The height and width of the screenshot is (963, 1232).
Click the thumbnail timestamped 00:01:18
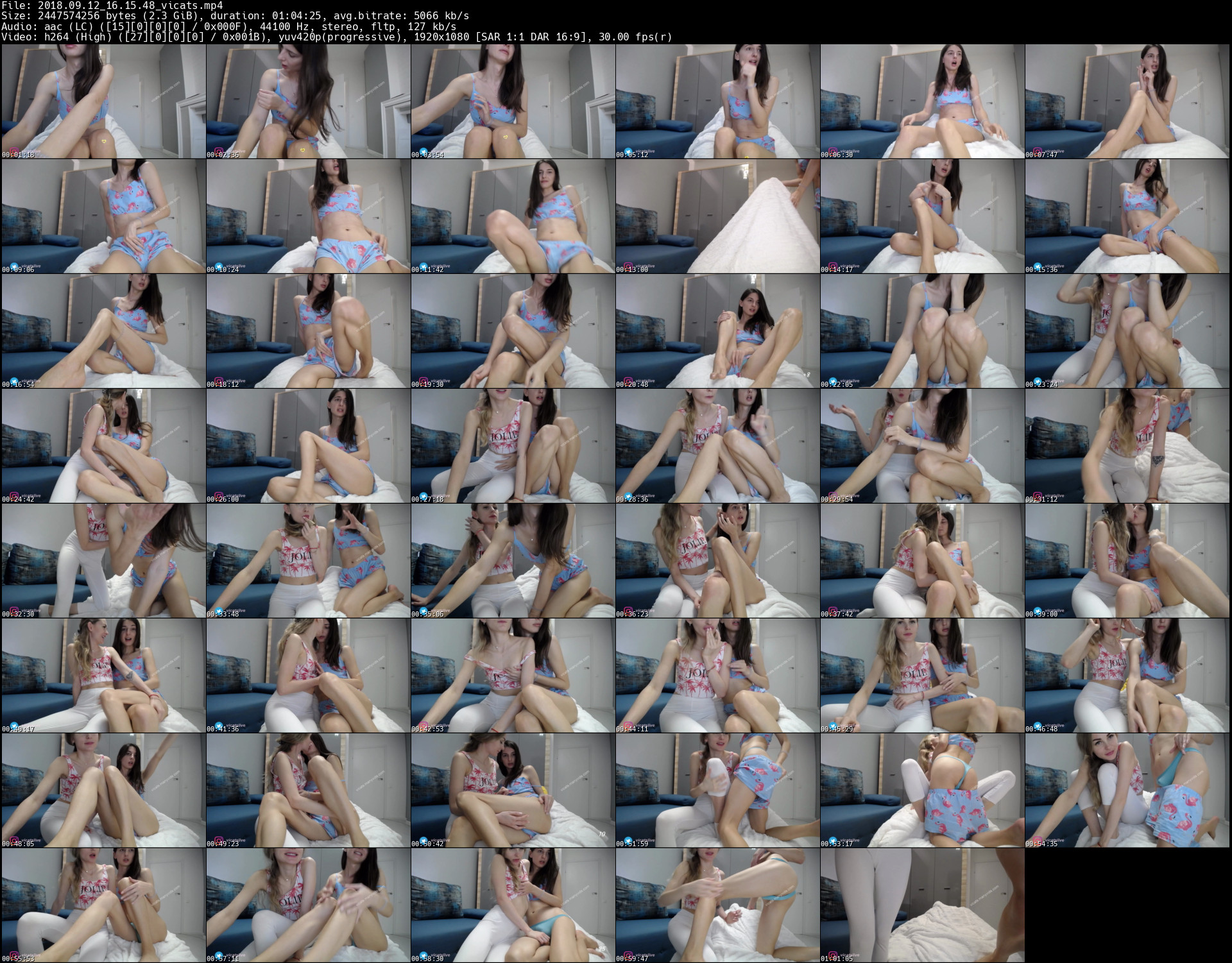pos(103,101)
